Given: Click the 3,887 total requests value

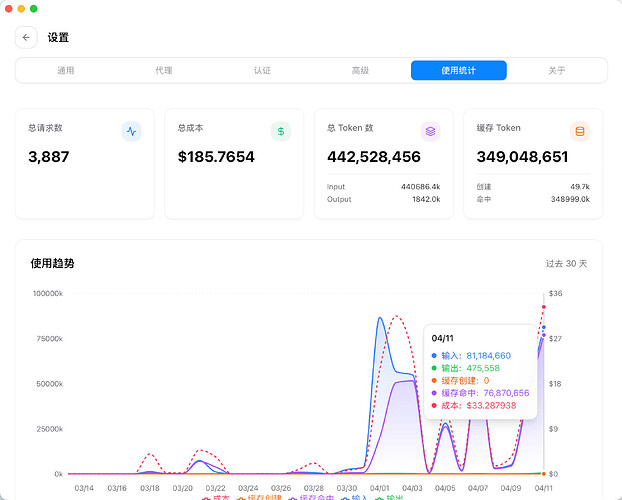Looking at the screenshot, I should [49, 157].
